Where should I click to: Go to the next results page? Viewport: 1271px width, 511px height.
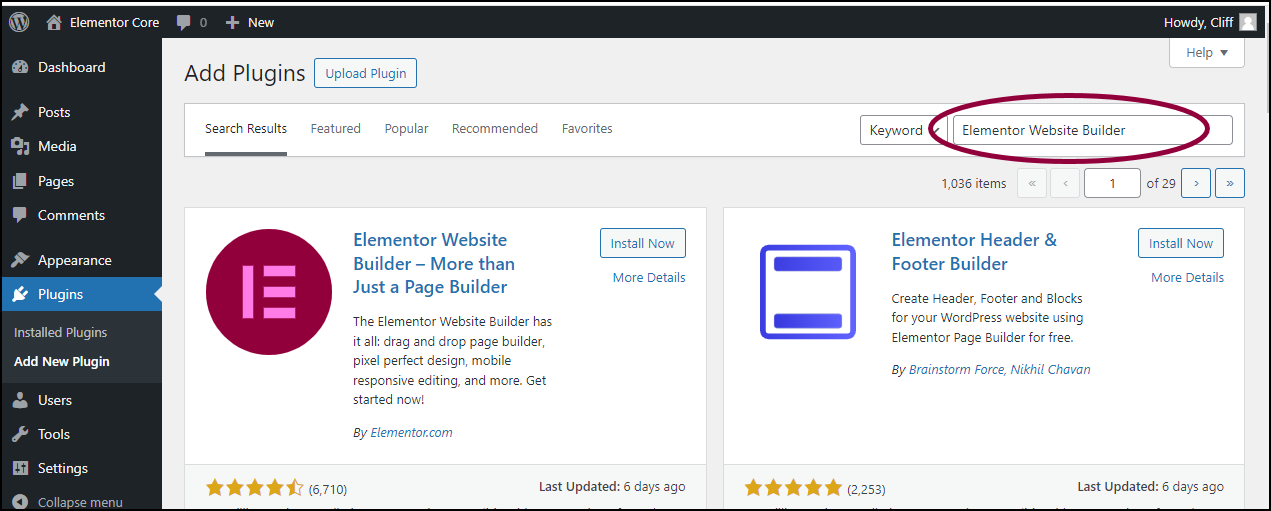click(x=1196, y=183)
